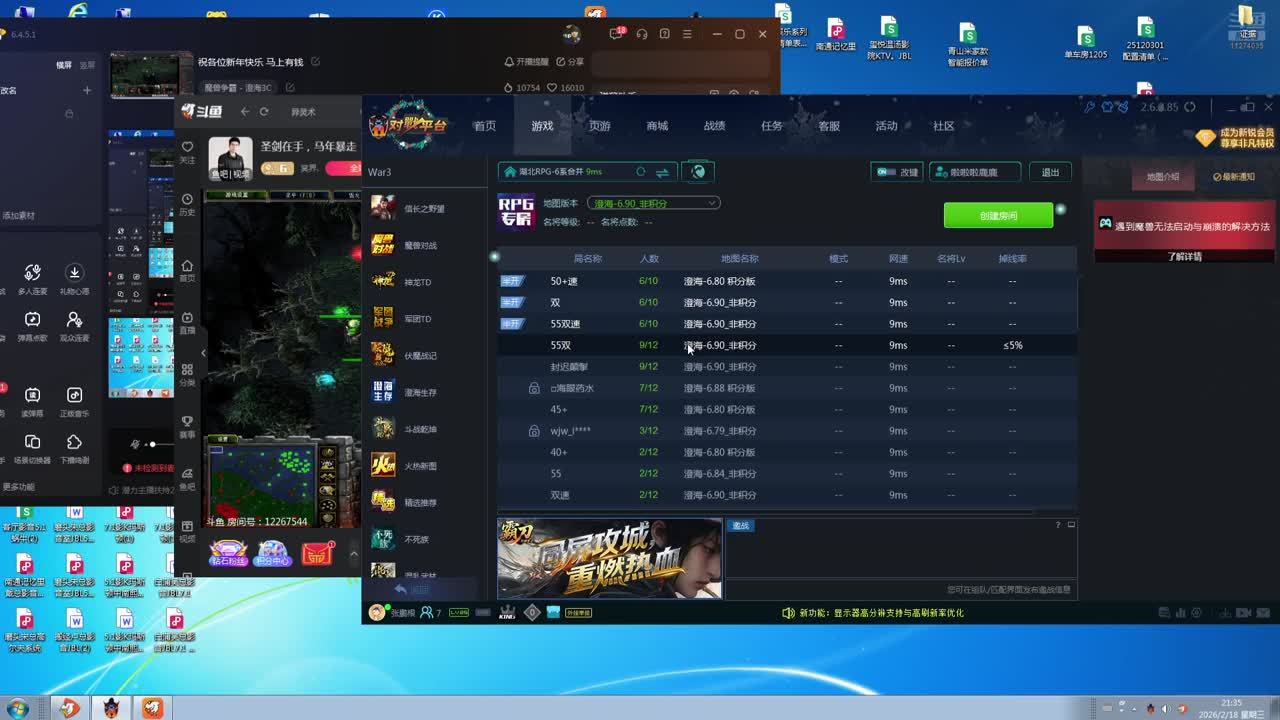Select the 封迟麟掣 room row

coord(787,367)
